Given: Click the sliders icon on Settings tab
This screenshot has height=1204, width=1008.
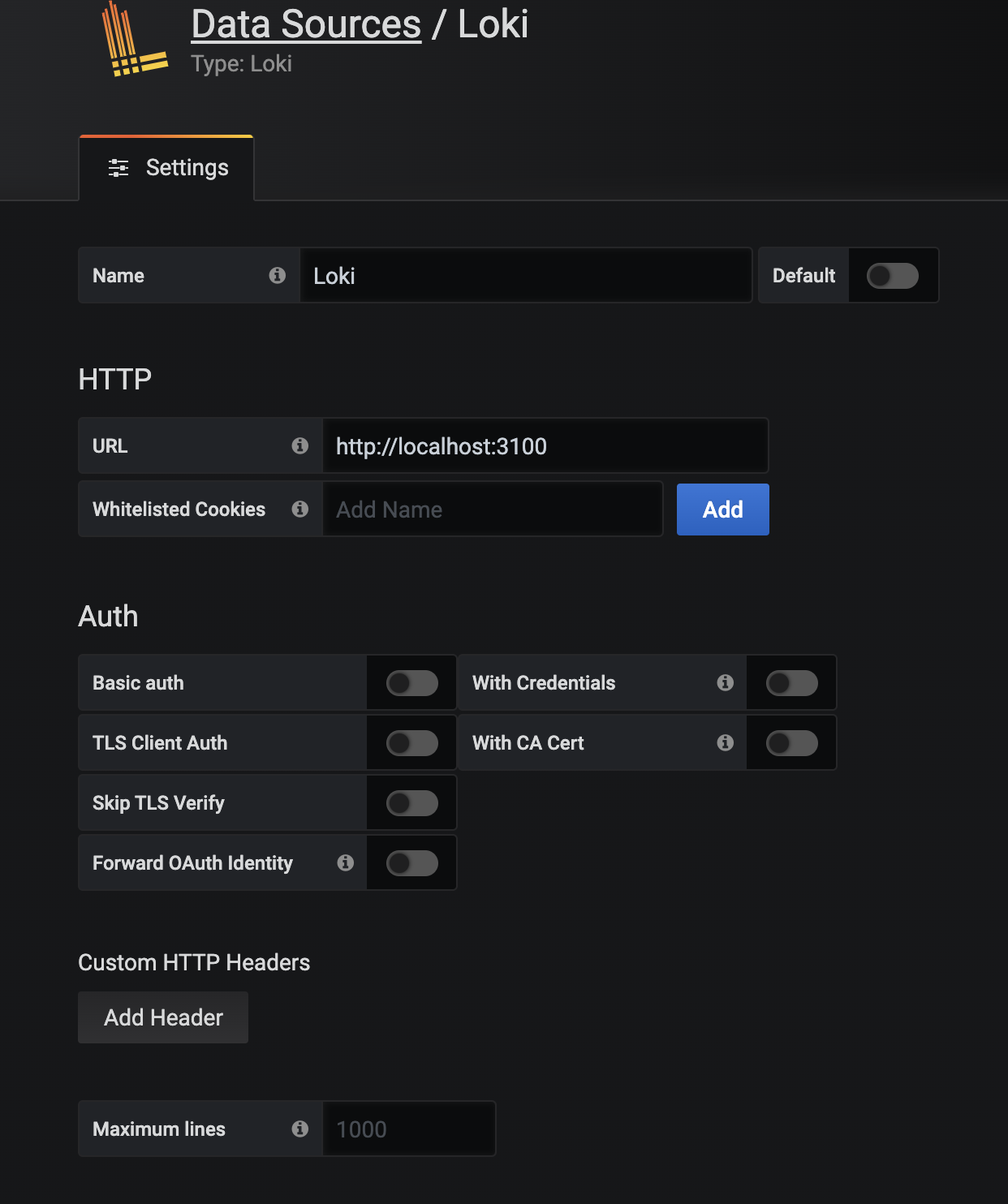Looking at the screenshot, I should click(118, 168).
